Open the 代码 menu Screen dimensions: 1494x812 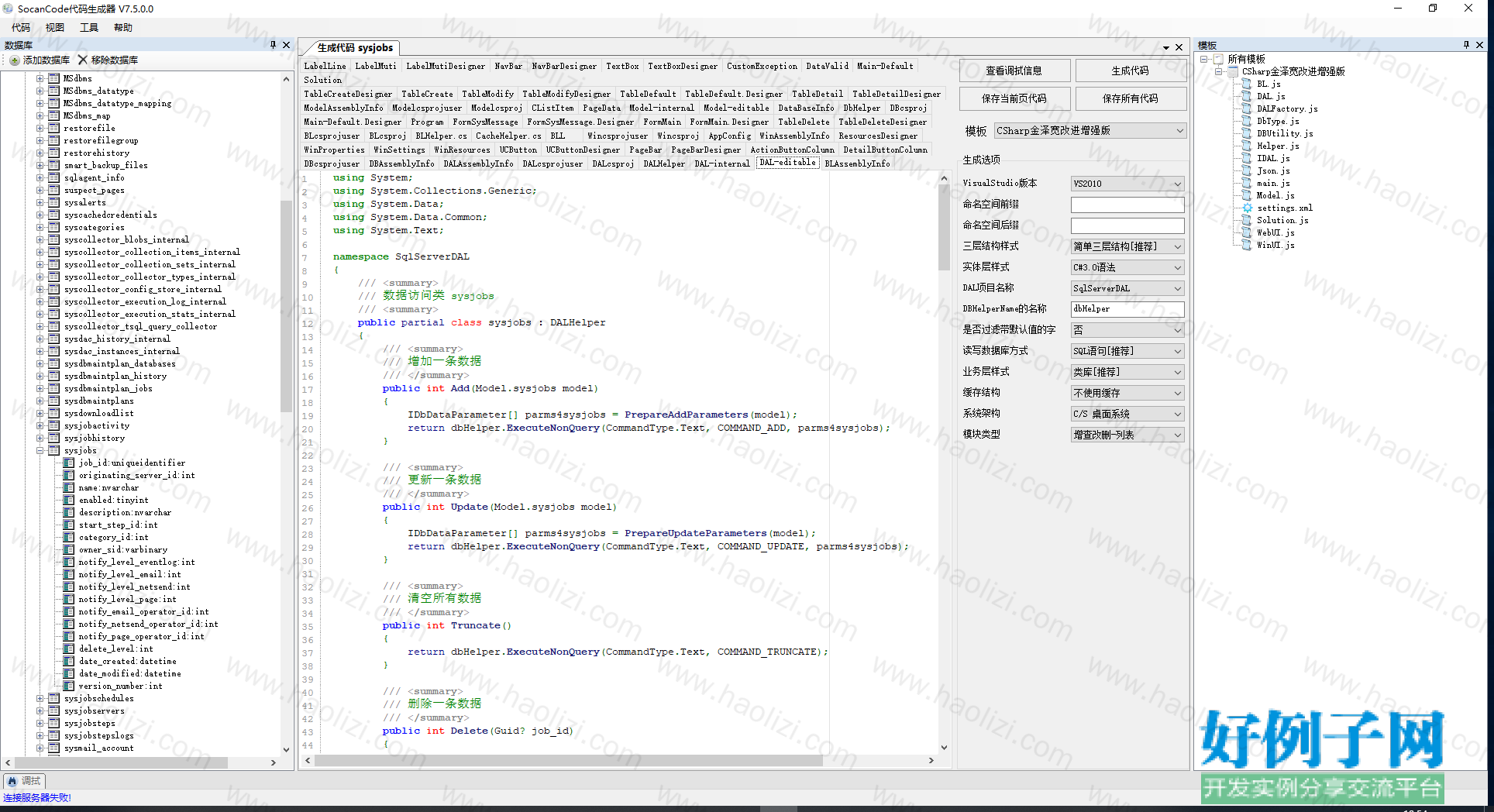click(x=21, y=27)
